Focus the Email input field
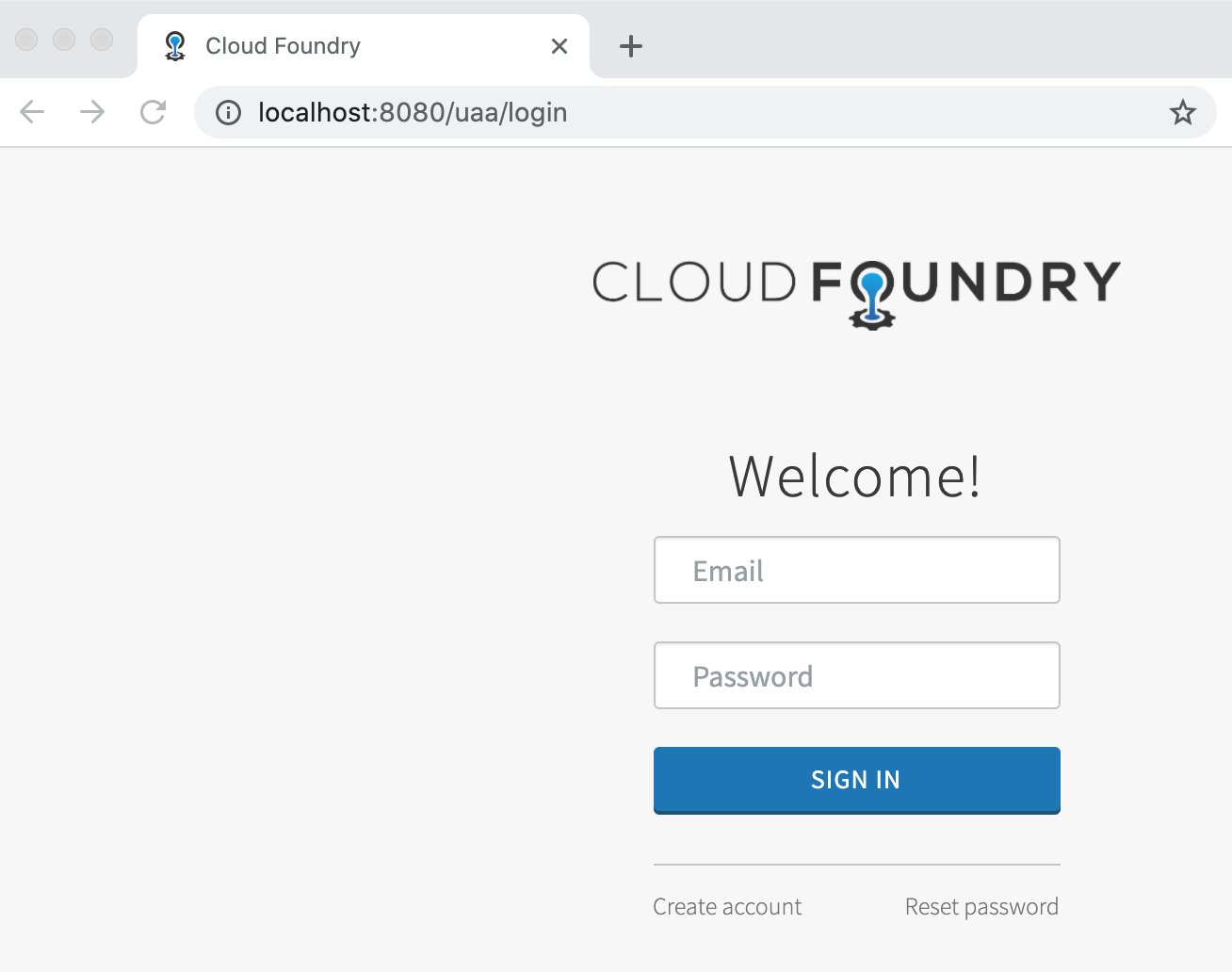 pos(857,570)
